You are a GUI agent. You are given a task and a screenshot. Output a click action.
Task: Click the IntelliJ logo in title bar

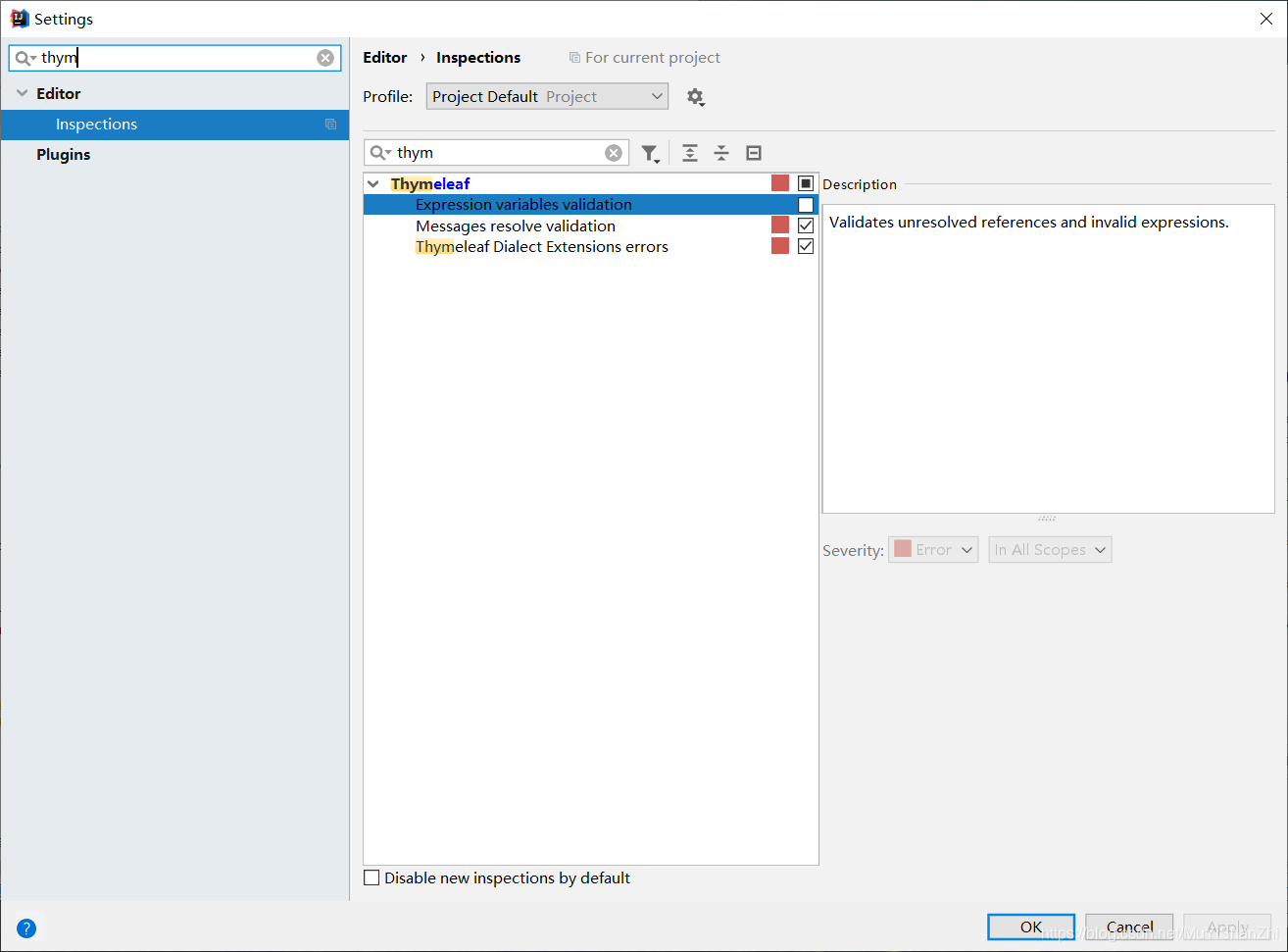click(19, 19)
